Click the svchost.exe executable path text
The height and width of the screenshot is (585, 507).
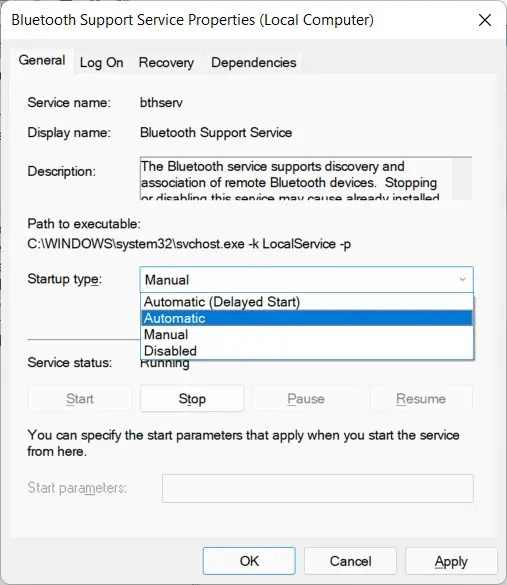coord(189,244)
